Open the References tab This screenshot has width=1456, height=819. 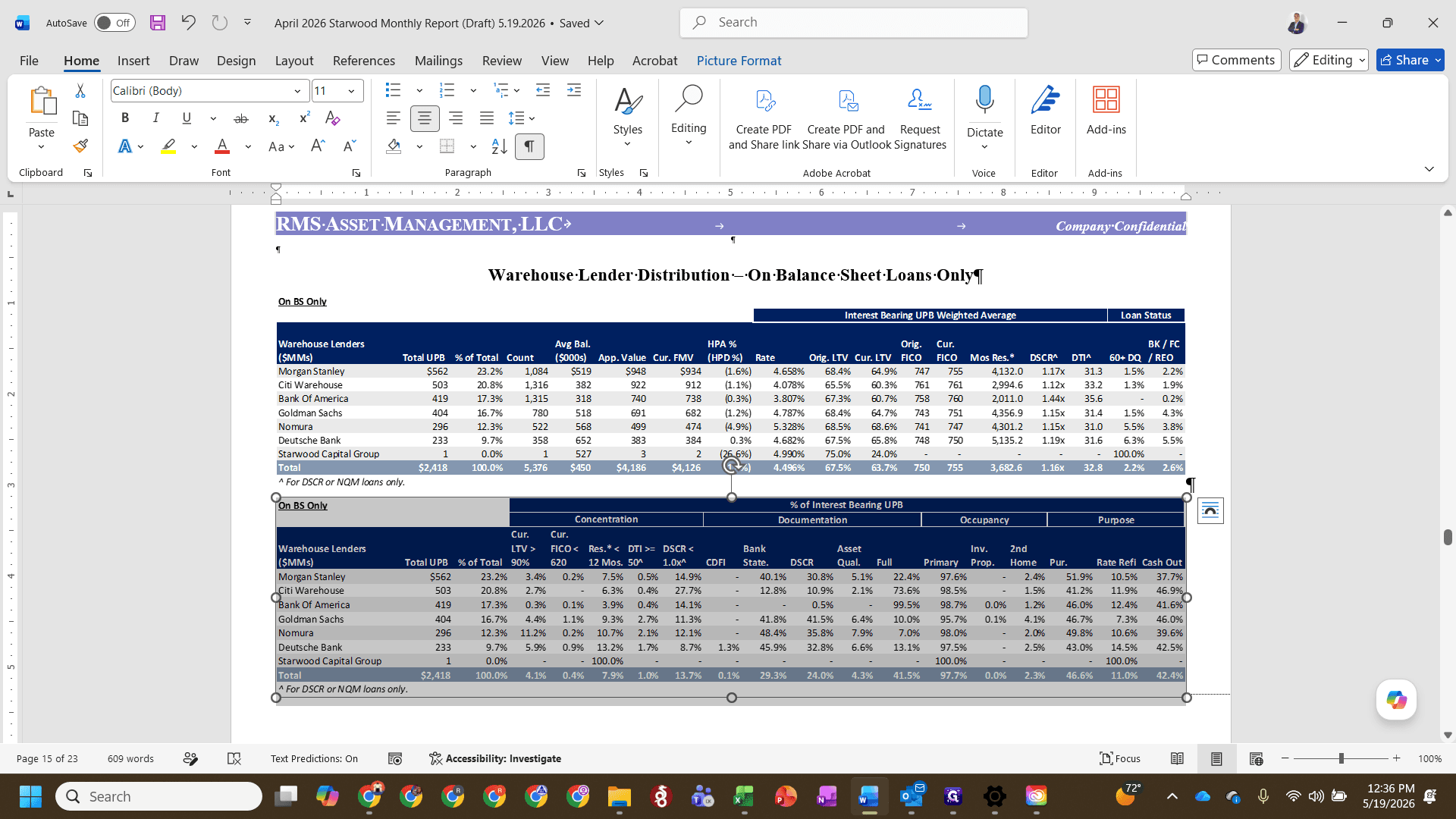(364, 61)
